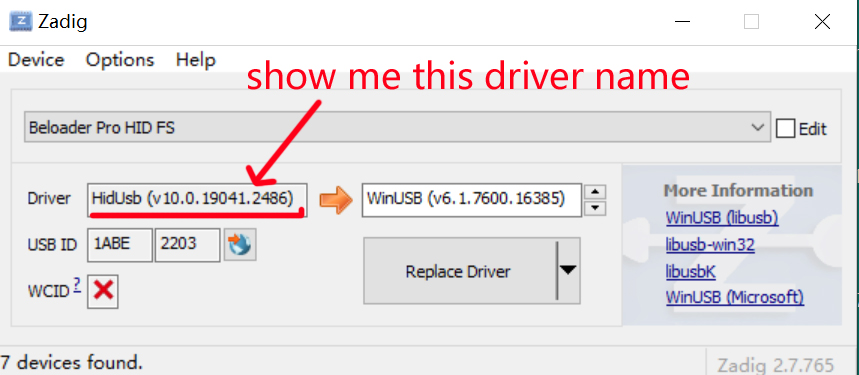The image size is (859, 375).
Task: Click the target driver WinUSB field
Action: coord(471,199)
